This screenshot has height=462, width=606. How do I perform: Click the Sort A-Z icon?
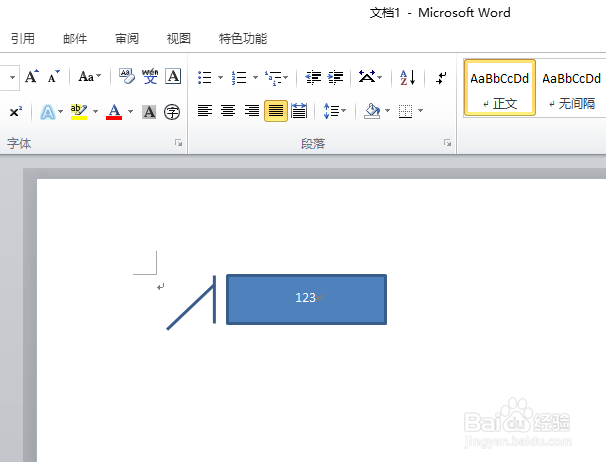(408, 77)
